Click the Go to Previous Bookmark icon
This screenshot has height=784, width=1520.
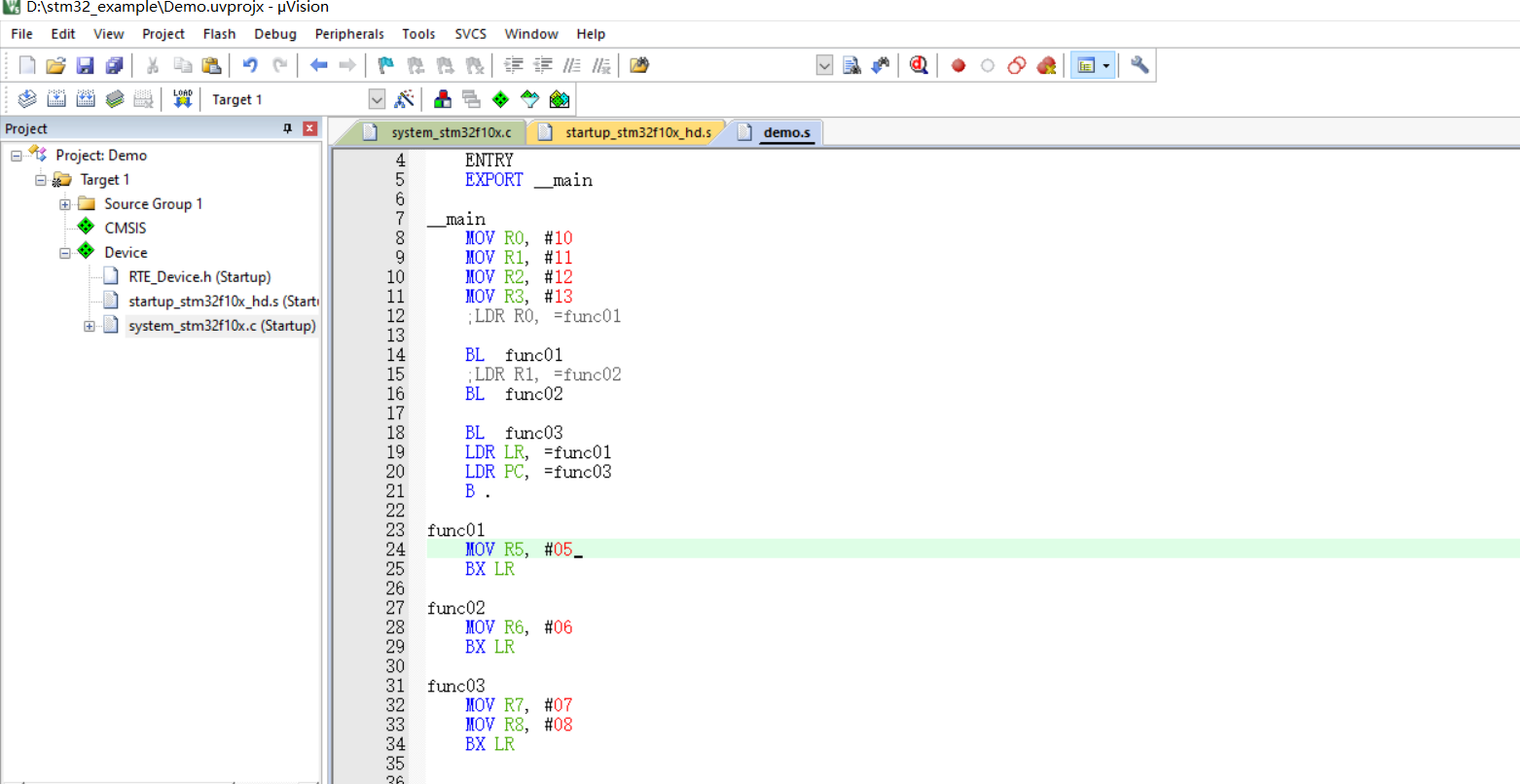coord(416,65)
